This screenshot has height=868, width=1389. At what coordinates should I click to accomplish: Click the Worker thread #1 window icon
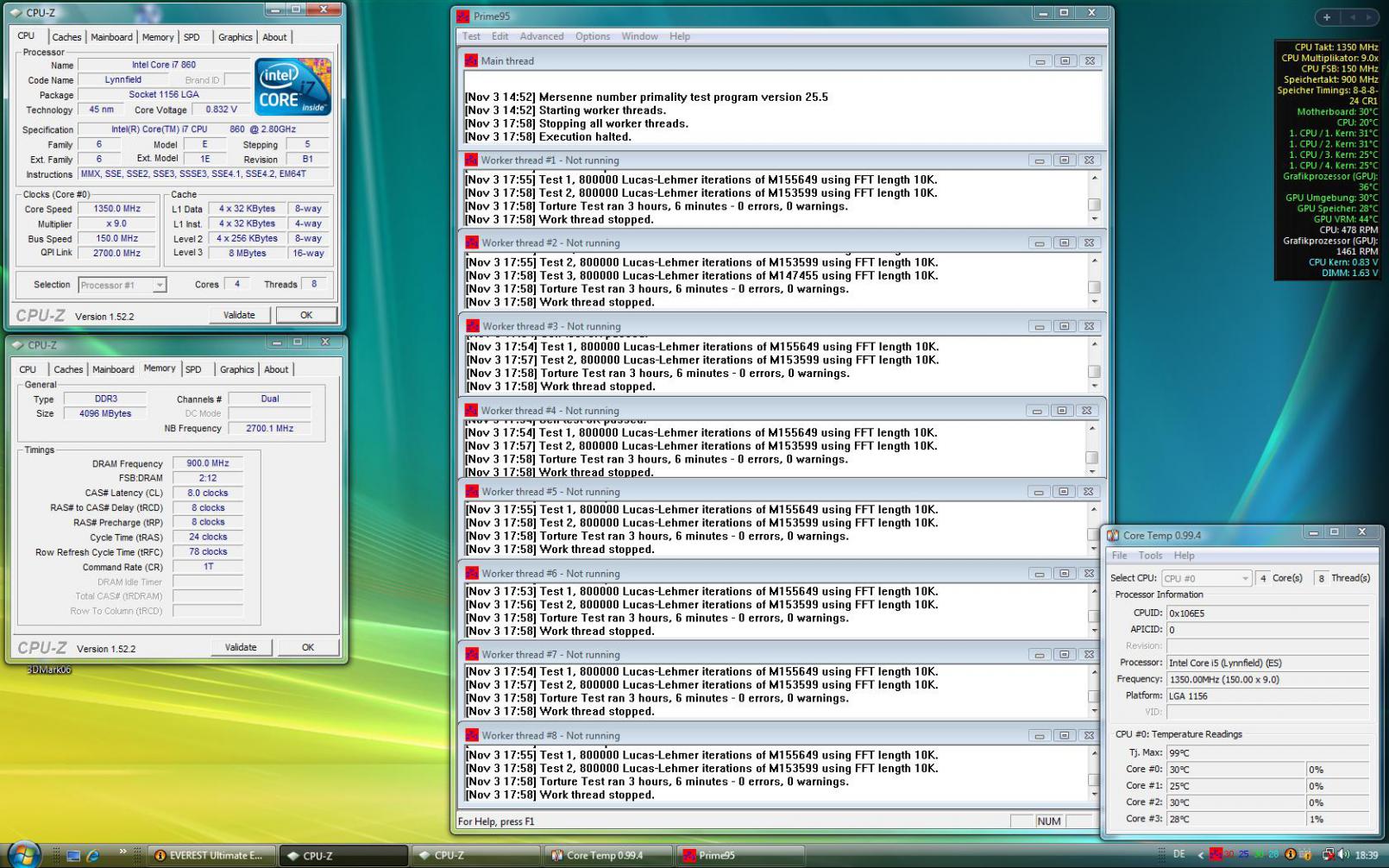click(x=472, y=160)
